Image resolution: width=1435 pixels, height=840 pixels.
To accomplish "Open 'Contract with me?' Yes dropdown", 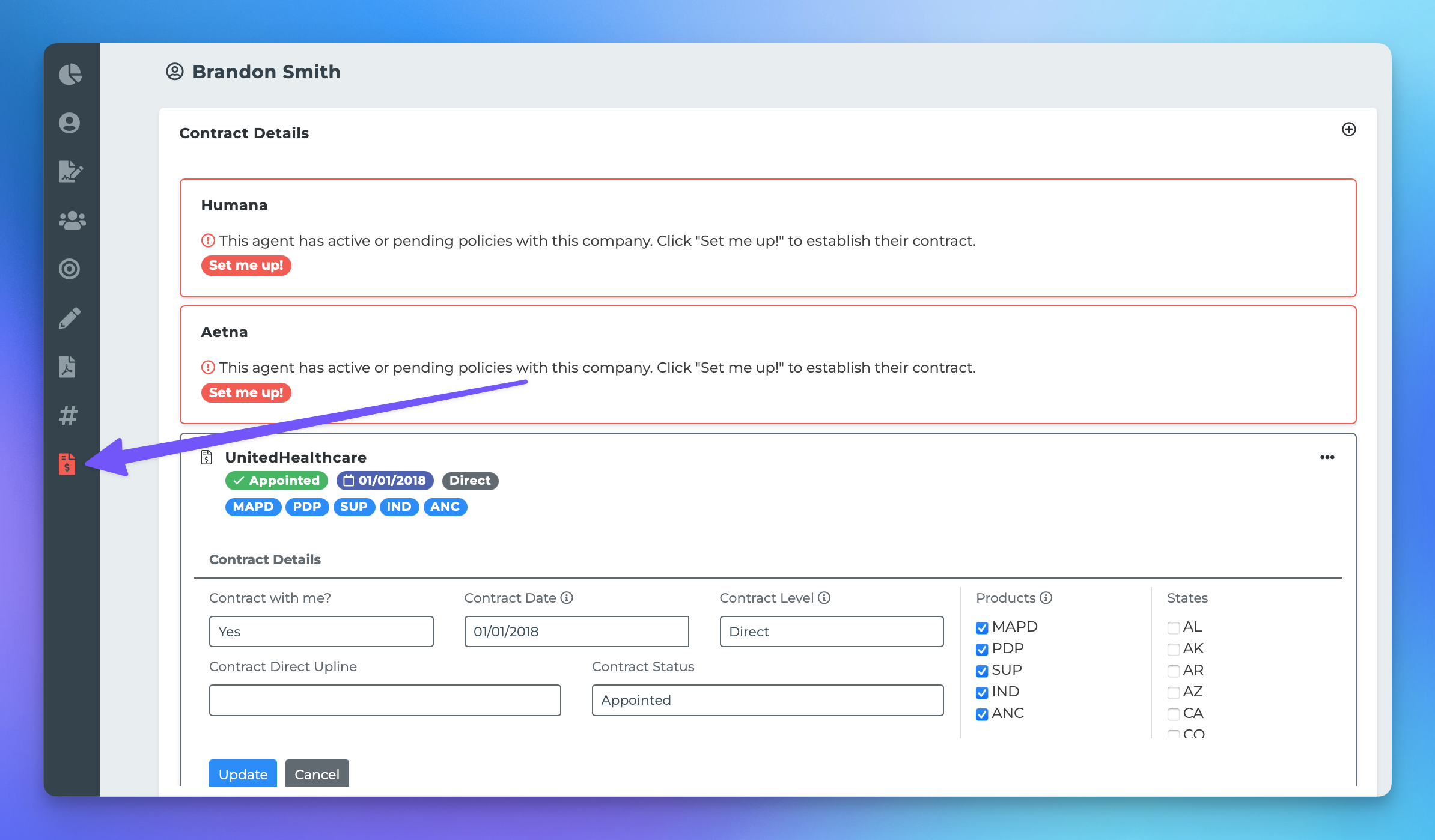I will (x=321, y=632).
